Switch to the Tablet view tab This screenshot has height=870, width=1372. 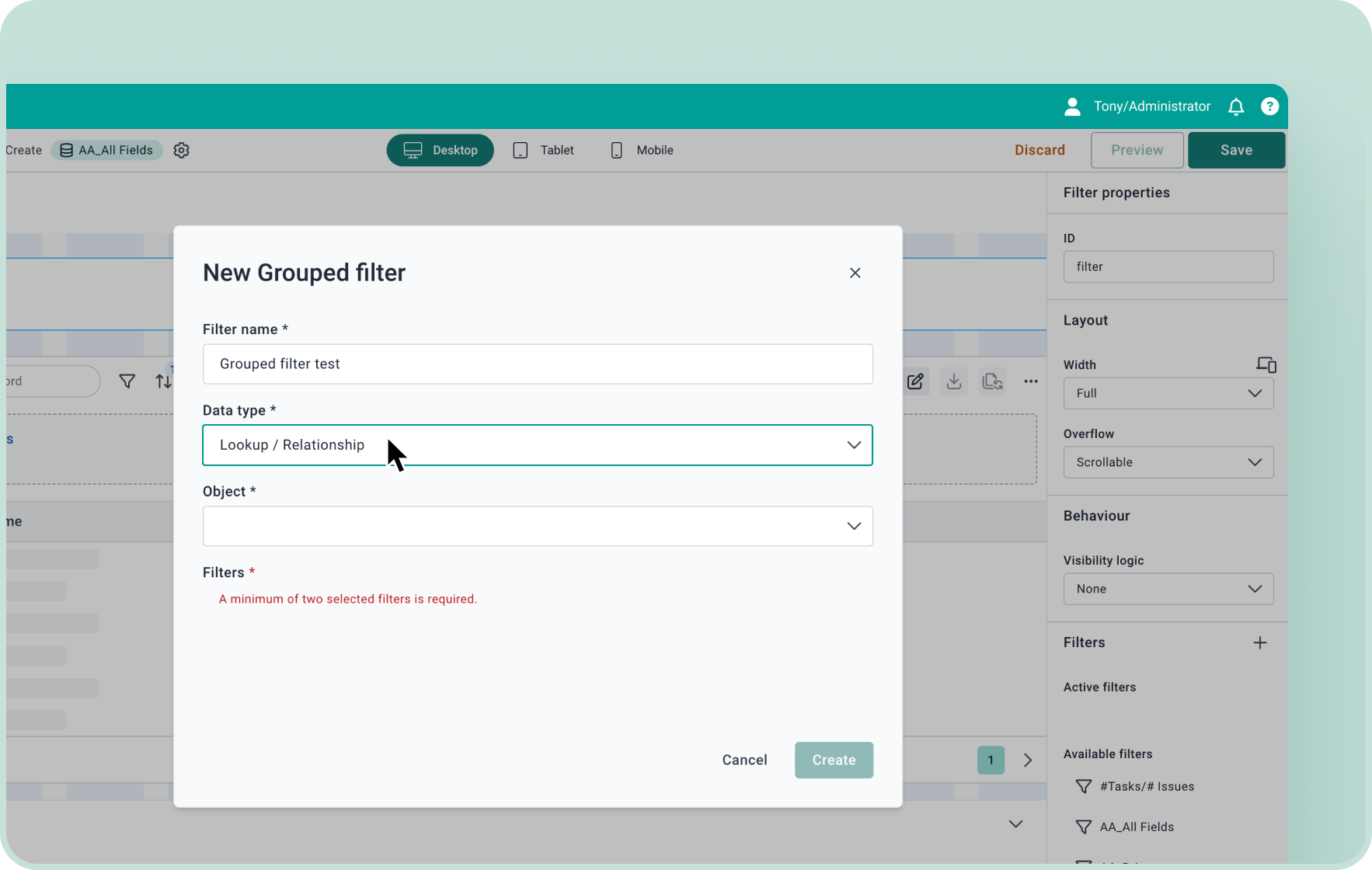pyautogui.click(x=544, y=150)
